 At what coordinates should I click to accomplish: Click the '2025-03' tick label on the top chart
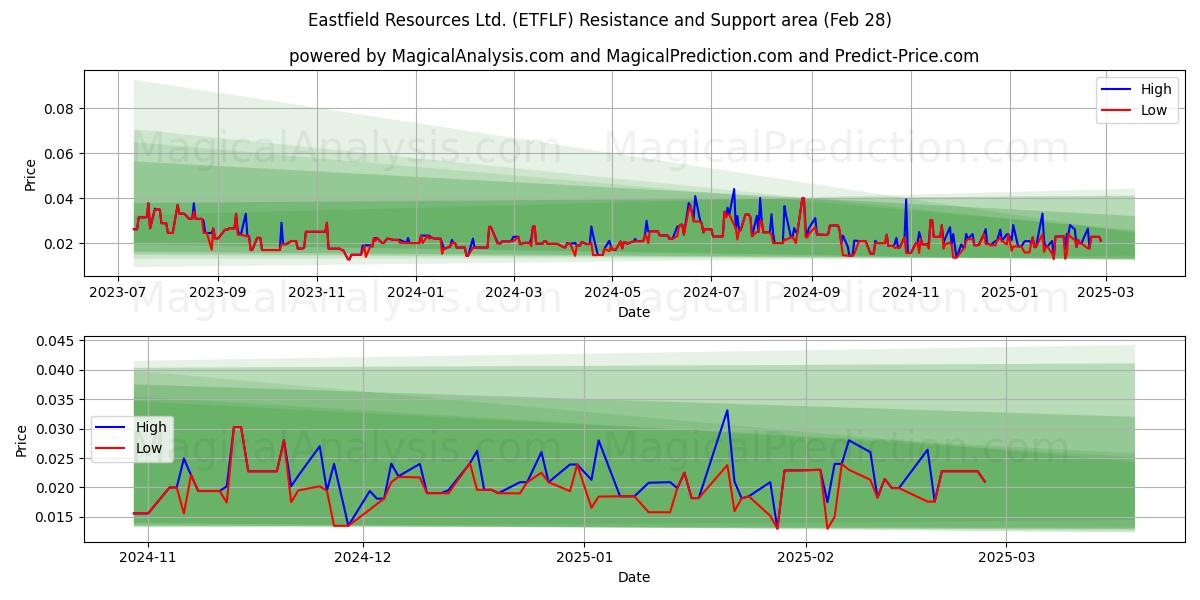1105,292
